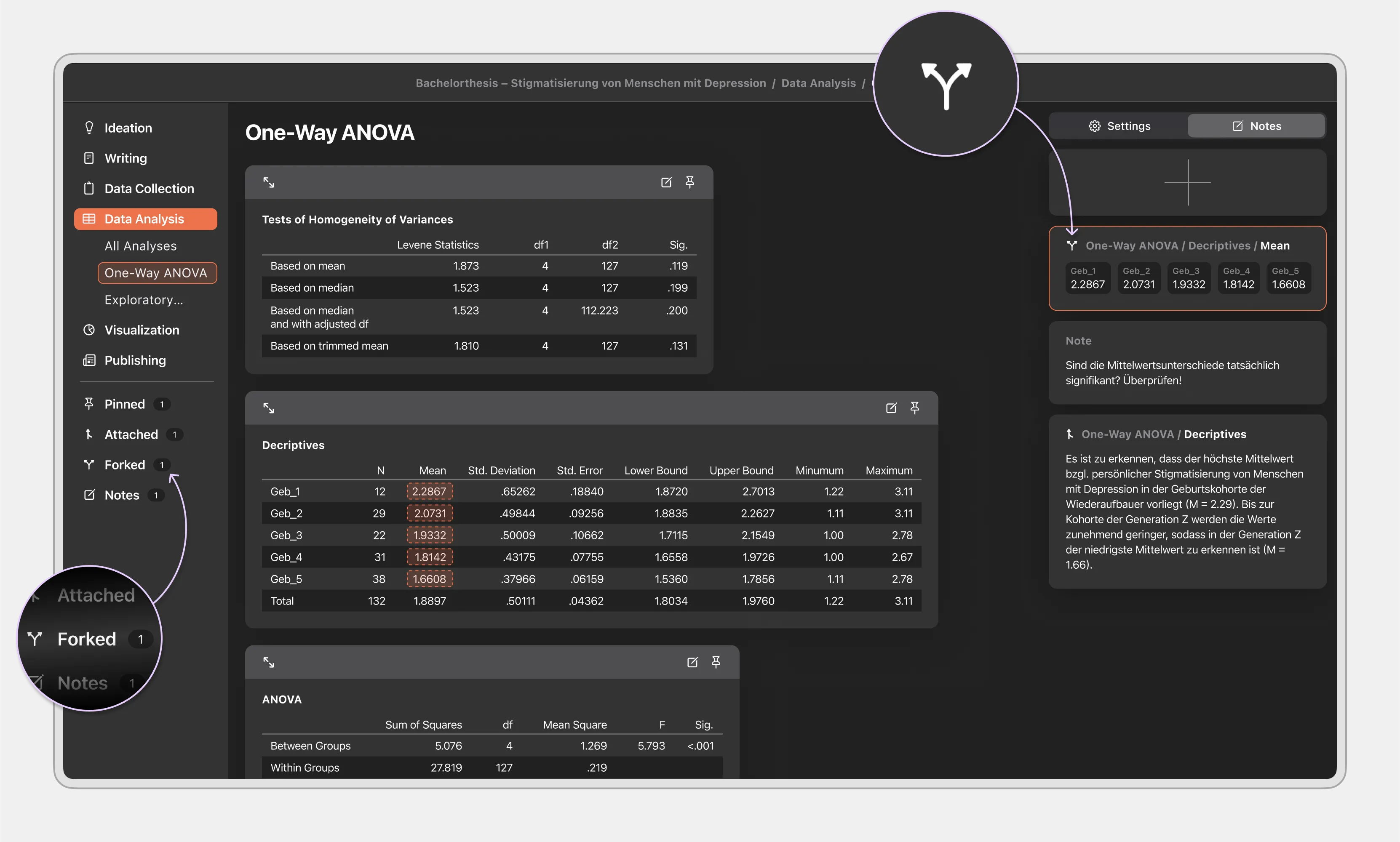Expand the Tests of Homogeneity panel
Screen dimensions: 1400x842
pyautogui.click(x=268, y=182)
